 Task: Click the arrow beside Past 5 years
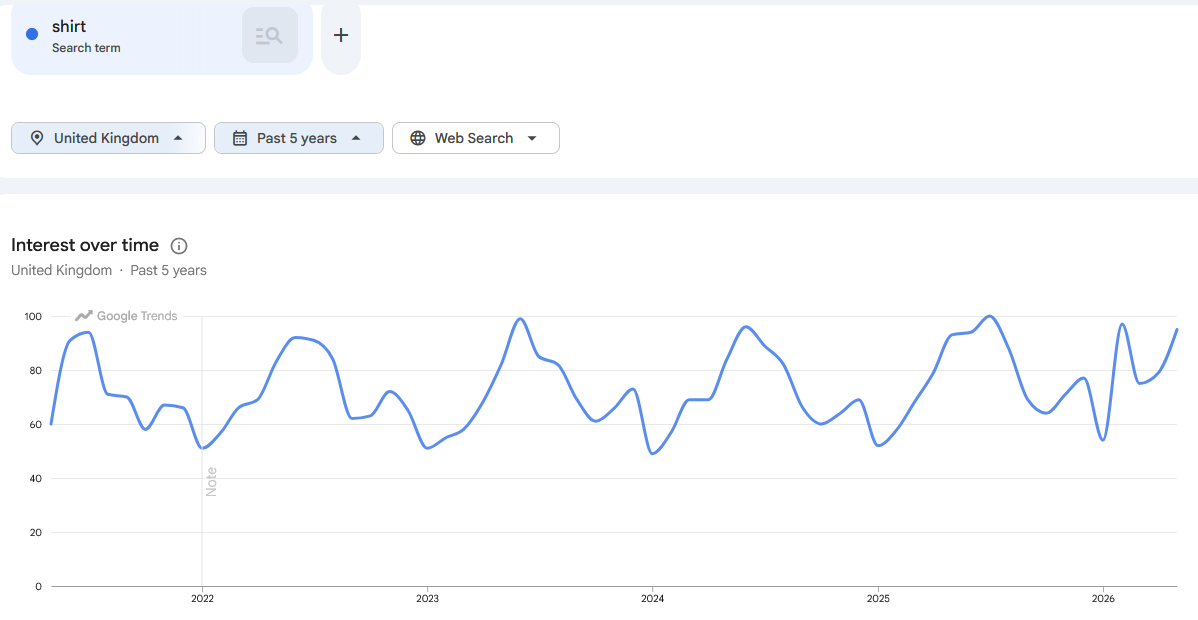point(356,138)
